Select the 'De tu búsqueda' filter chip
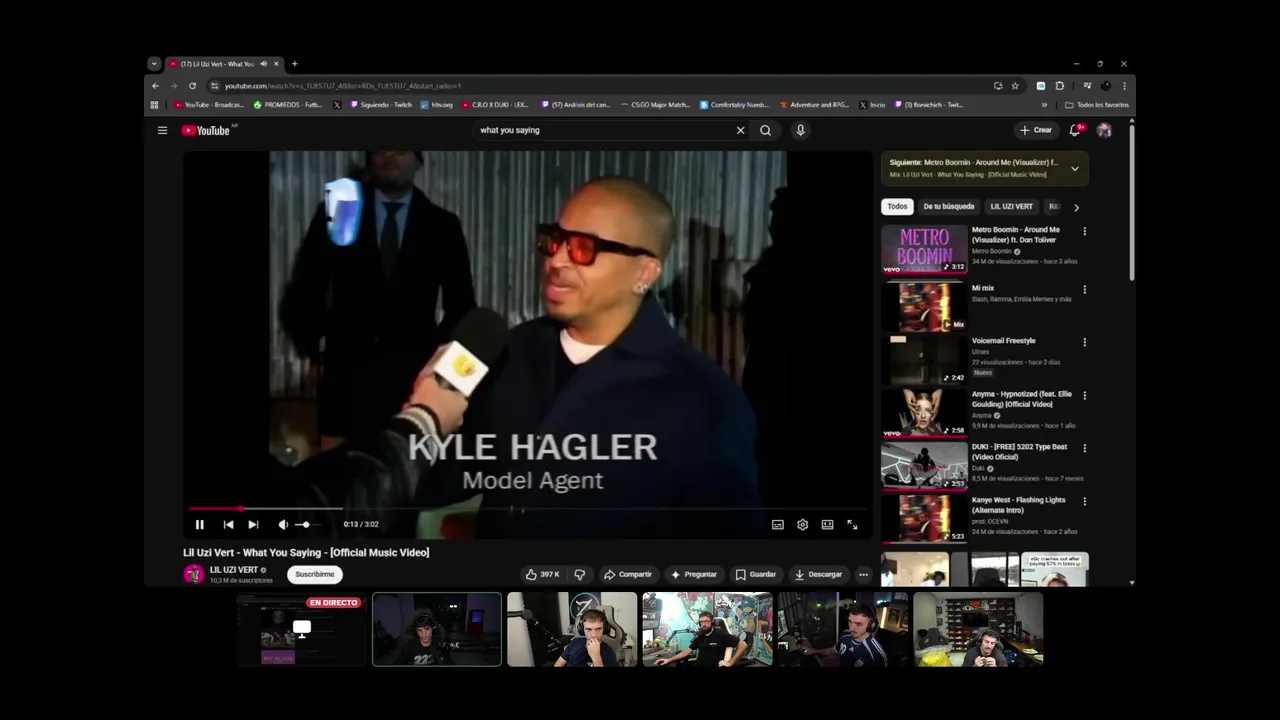Viewport: 1280px width, 720px height. [949, 207]
